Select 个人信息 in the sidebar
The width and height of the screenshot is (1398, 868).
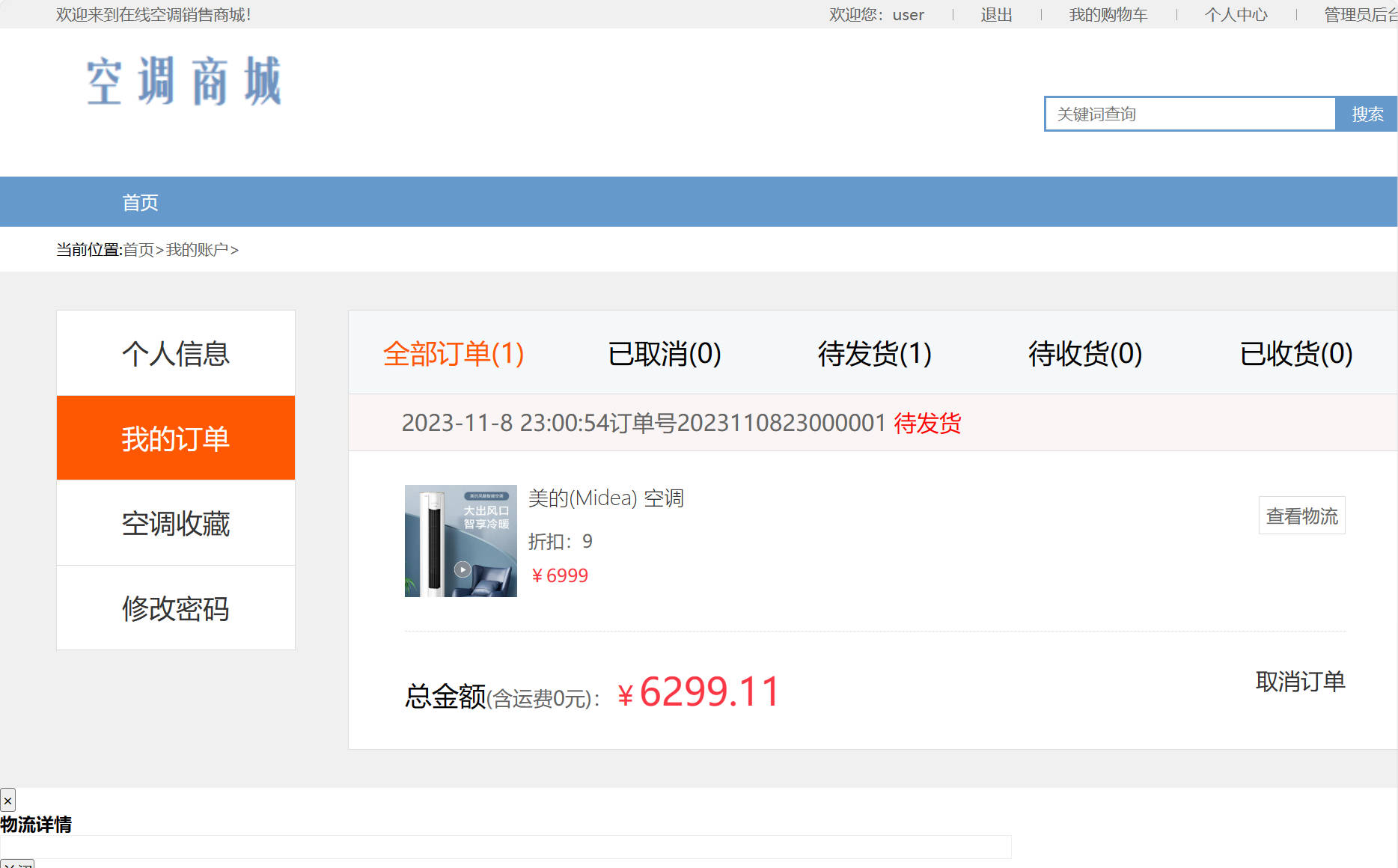tap(176, 353)
